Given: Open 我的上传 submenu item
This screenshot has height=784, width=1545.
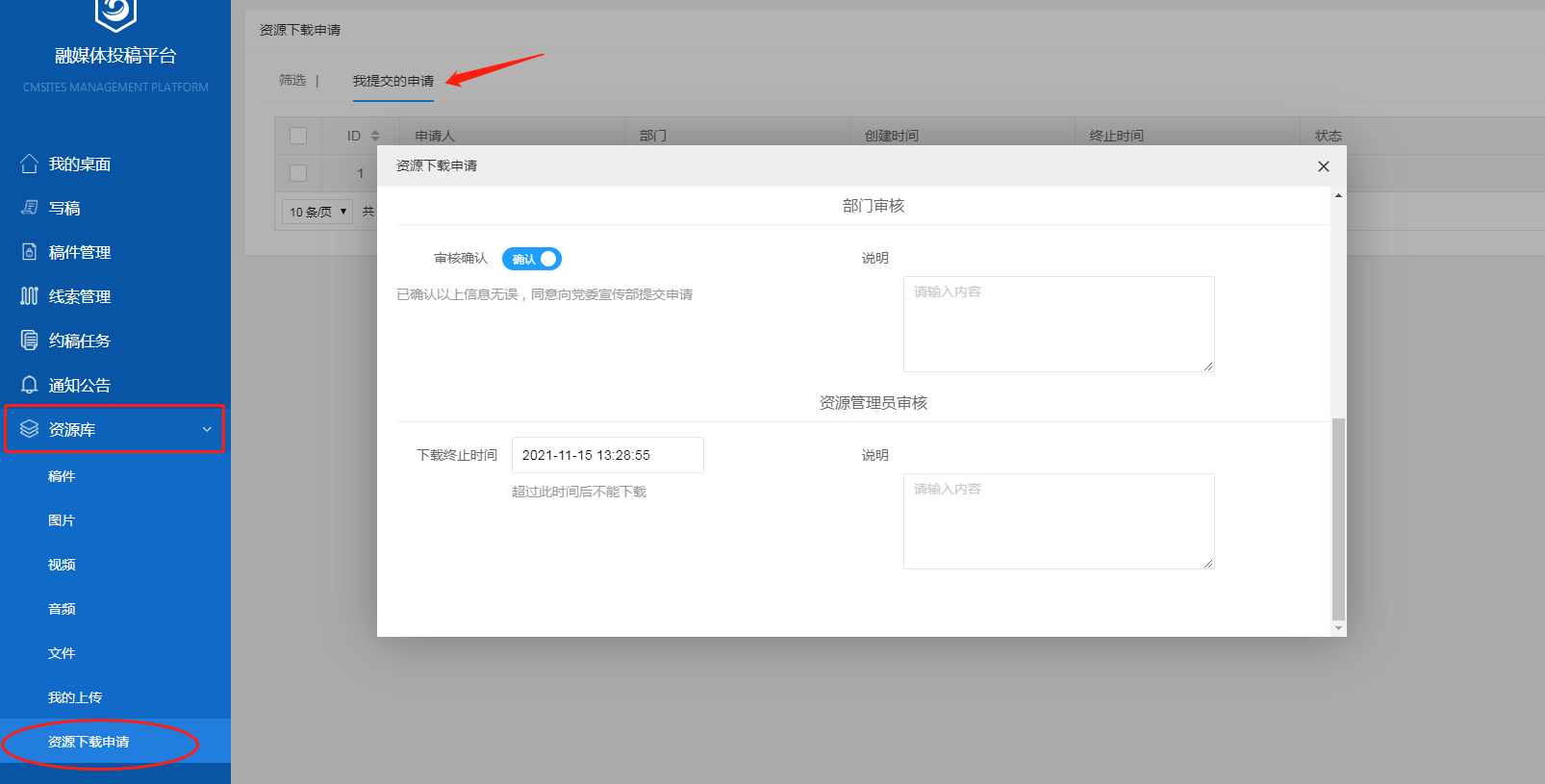Looking at the screenshot, I should click(x=75, y=697).
